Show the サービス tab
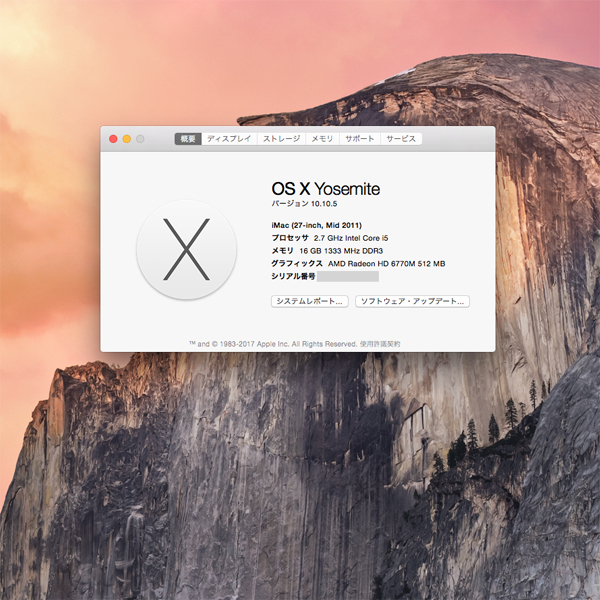 point(401,139)
